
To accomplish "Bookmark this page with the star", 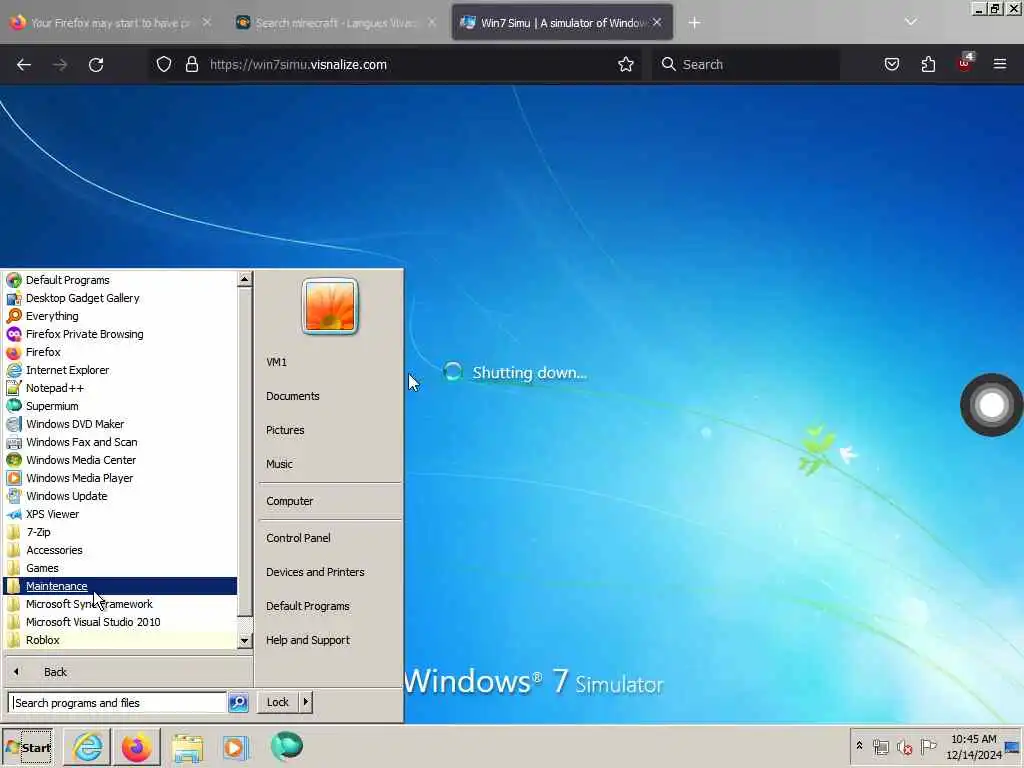I will 626,64.
